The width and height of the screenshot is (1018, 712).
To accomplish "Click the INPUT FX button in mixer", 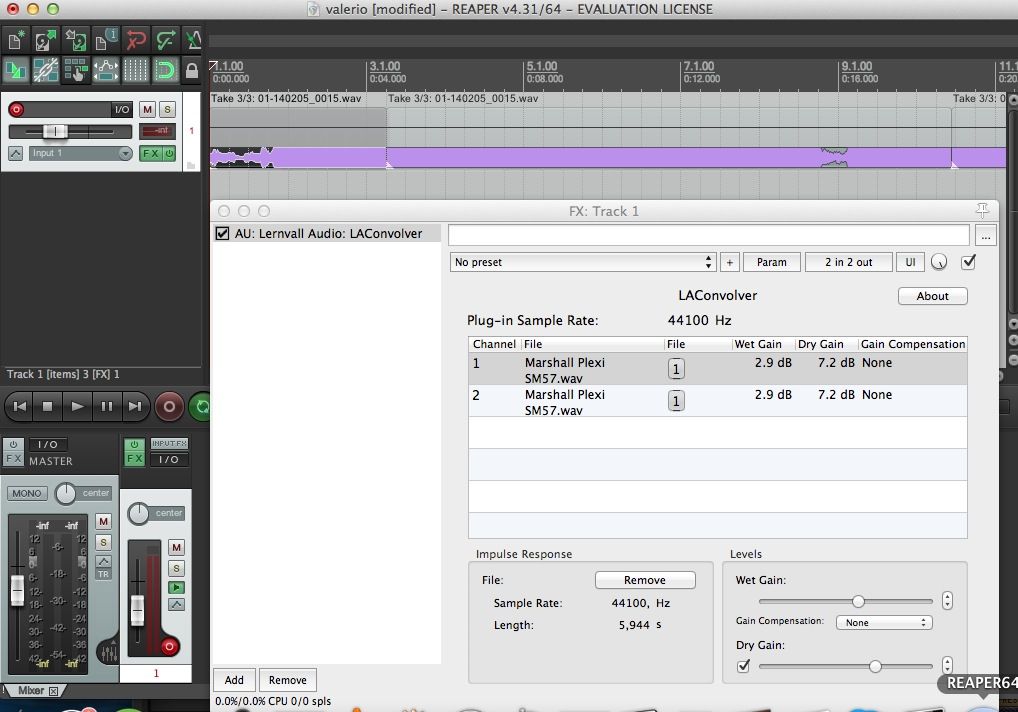I will tap(169, 443).
